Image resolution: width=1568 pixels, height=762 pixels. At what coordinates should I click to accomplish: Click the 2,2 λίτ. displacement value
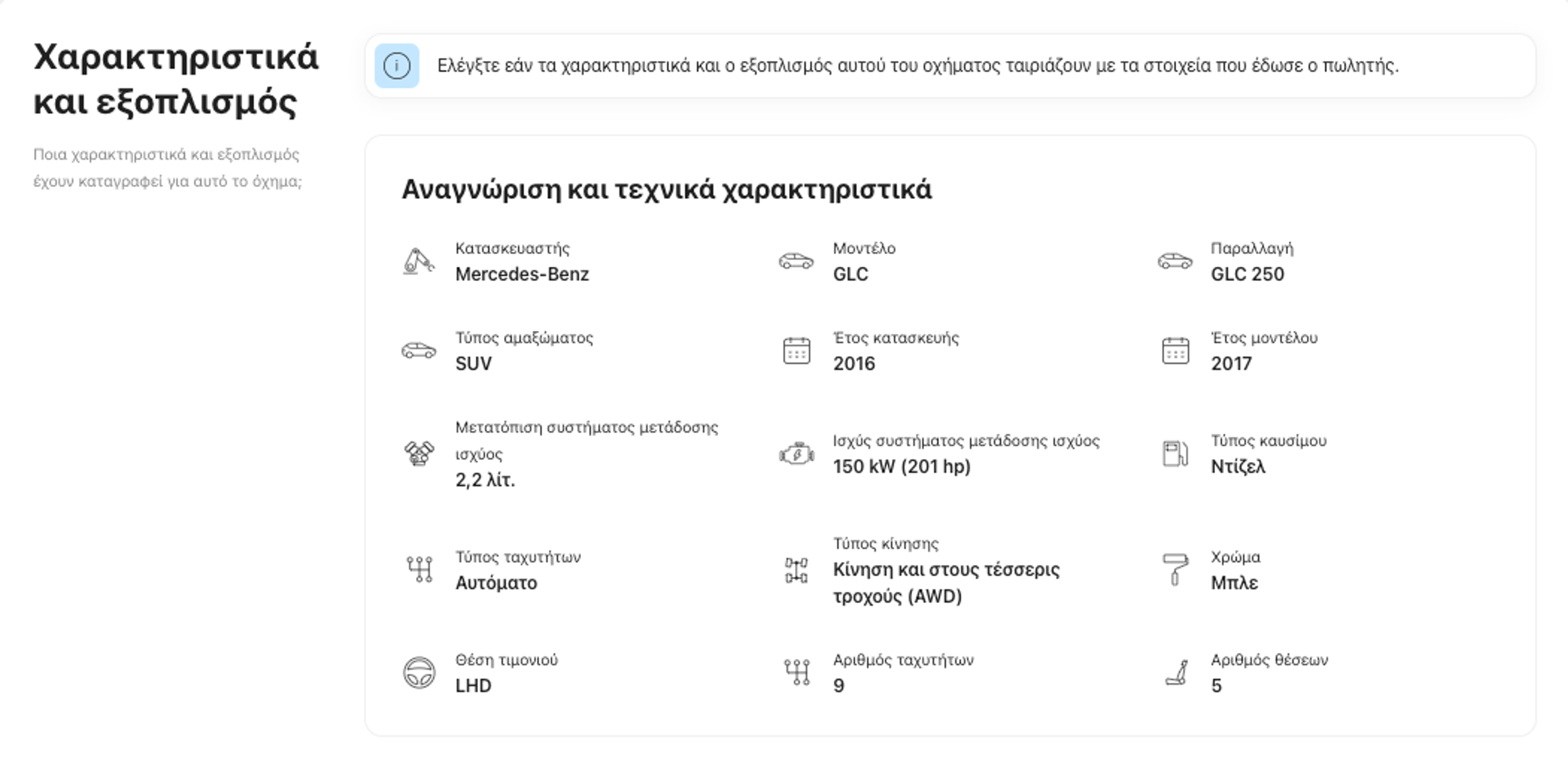click(x=485, y=480)
